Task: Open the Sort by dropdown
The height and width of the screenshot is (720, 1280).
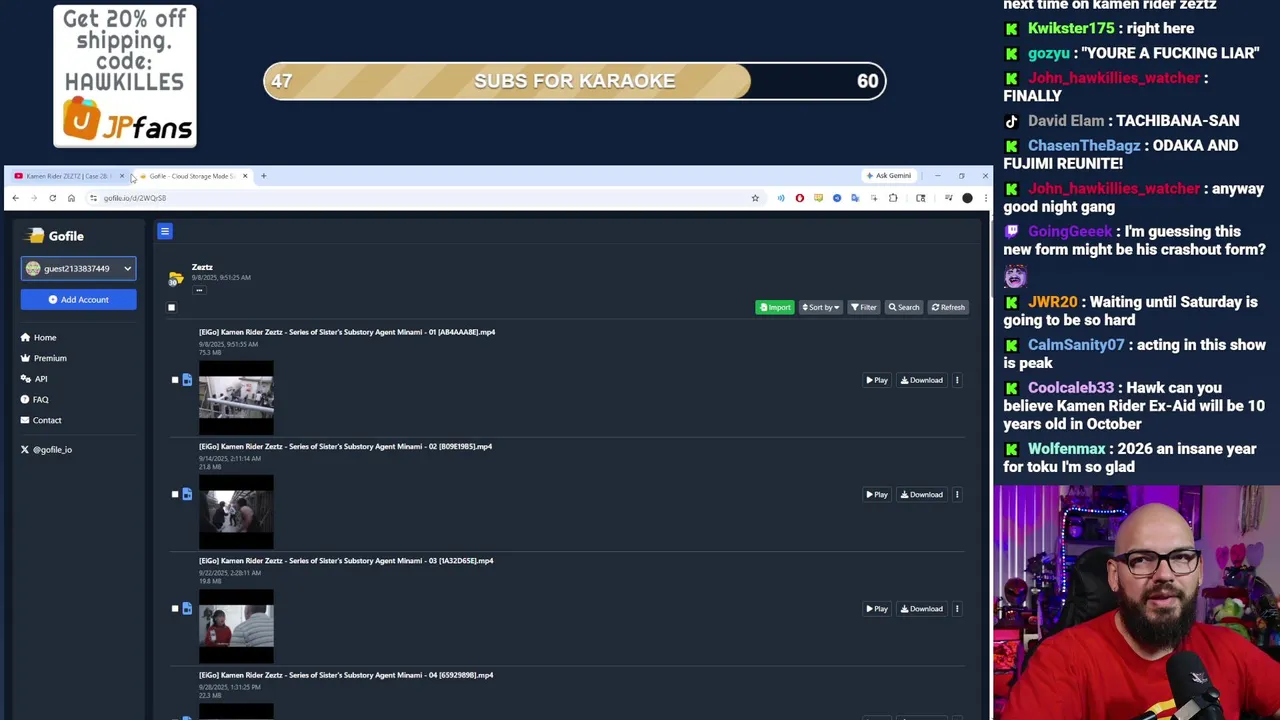Action: tap(820, 307)
